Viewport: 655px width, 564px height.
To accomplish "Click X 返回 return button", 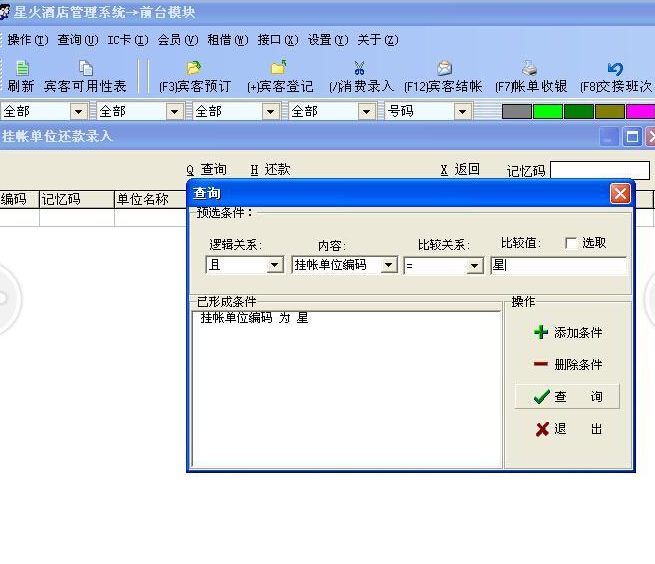I will pos(460,170).
